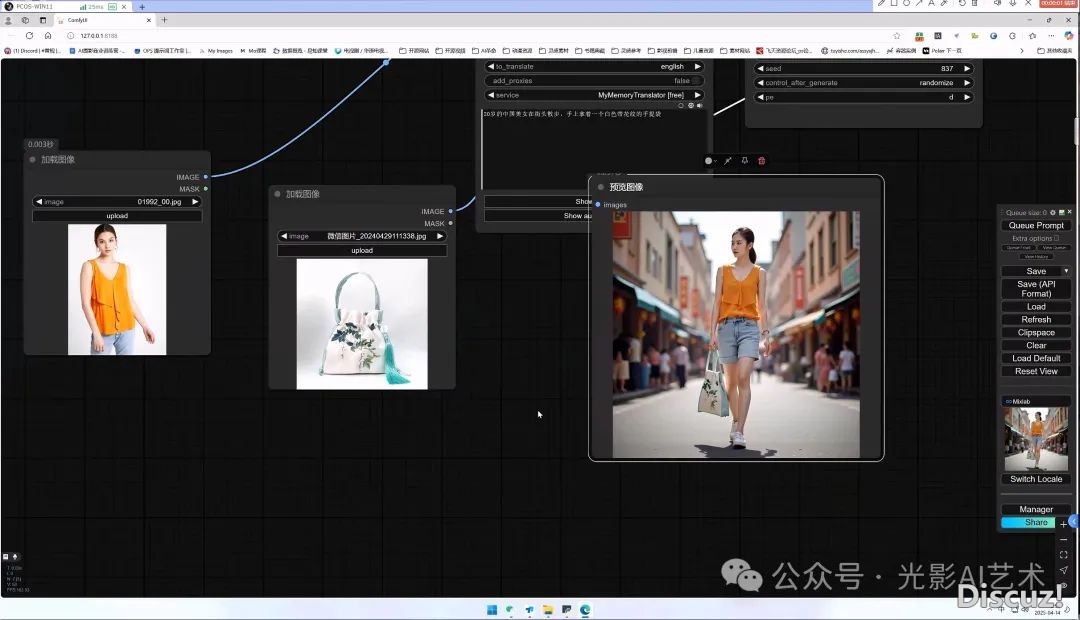Open a new browser tab with plus
Viewport: 1080px width, 620px height.
[x=164, y=20]
